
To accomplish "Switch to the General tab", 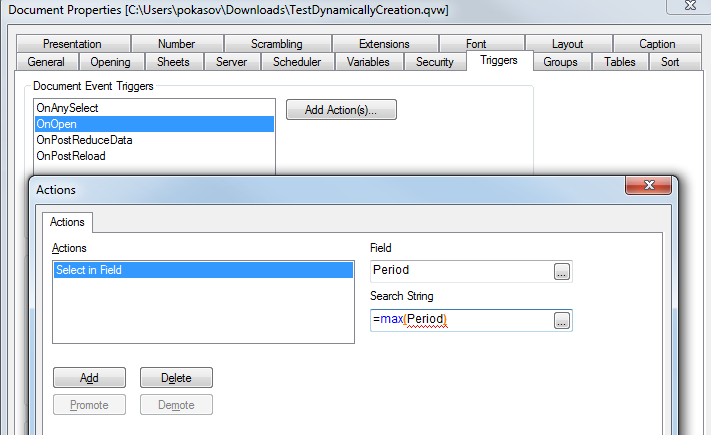I will tap(46, 62).
